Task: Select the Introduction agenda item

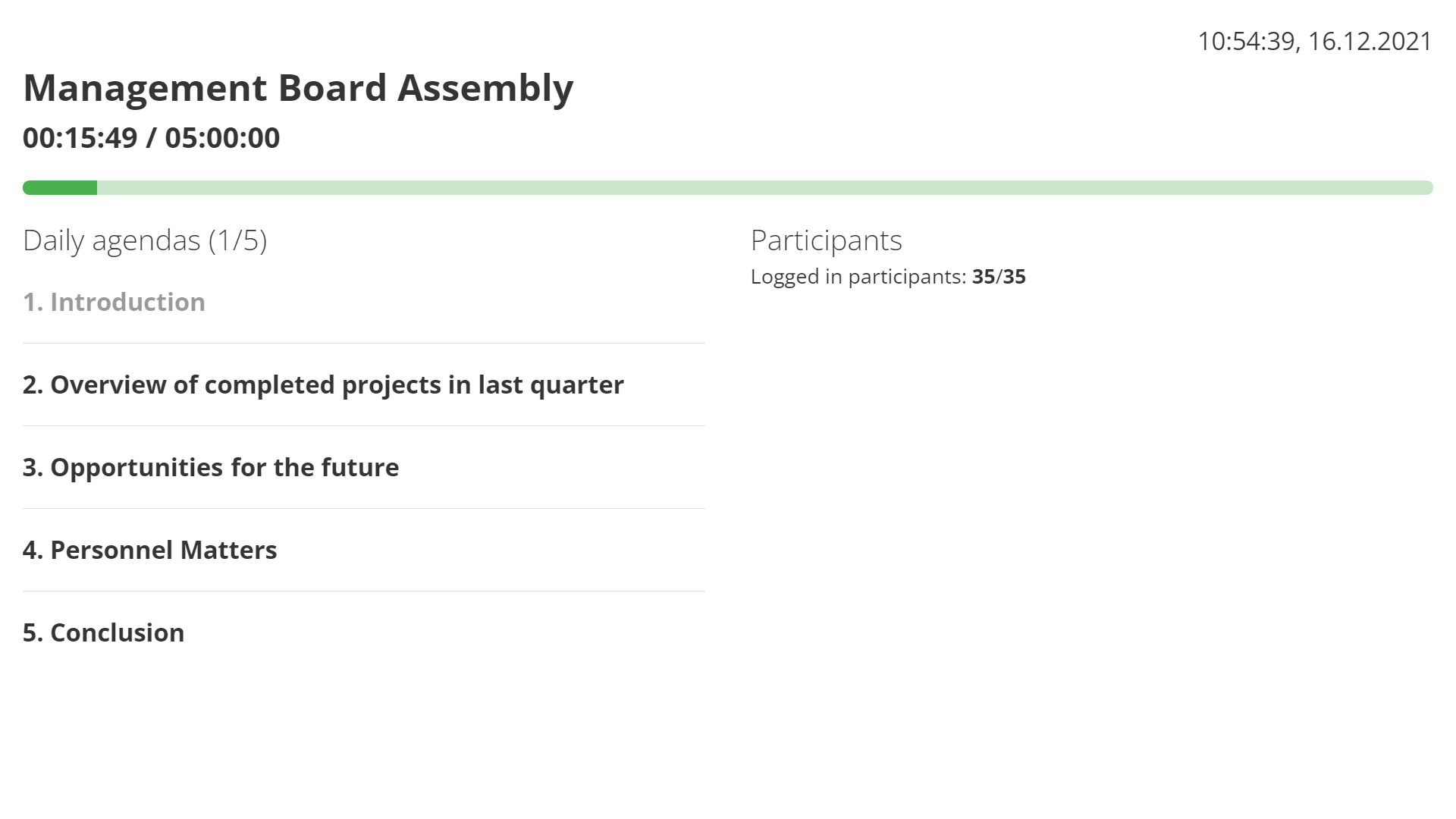Action: point(114,302)
